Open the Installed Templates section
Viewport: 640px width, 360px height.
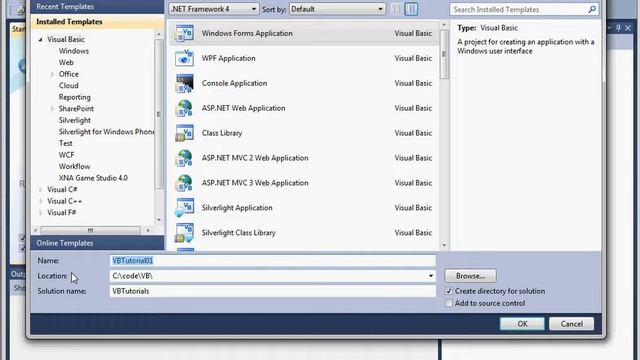coord(97,22)
